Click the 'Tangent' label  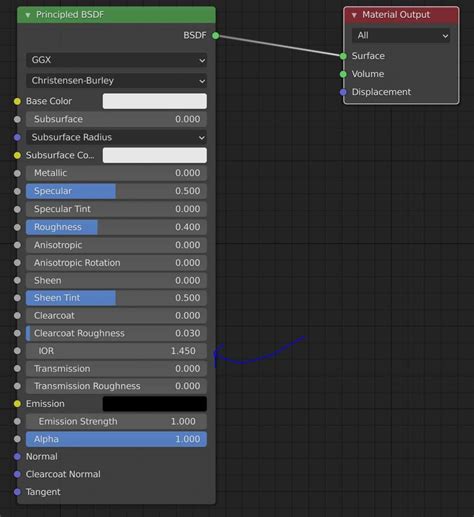[43, 492]
